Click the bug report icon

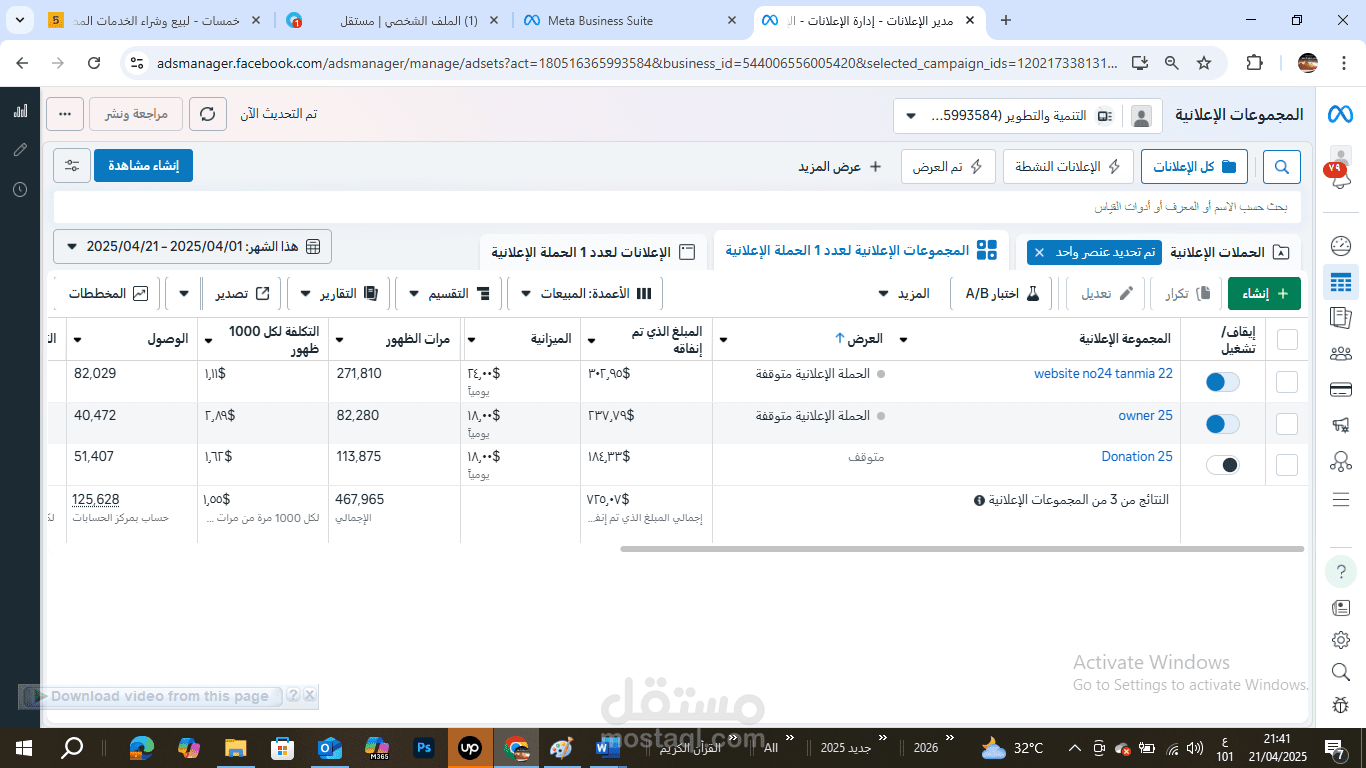click(x=1341, y=705)
